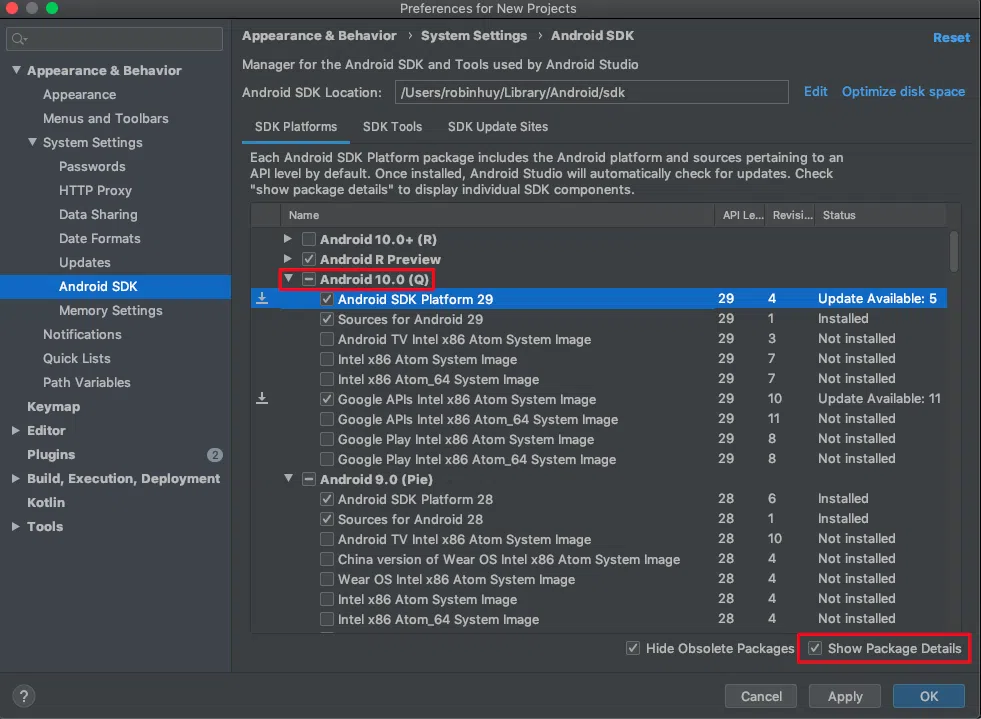Select Data Sharing settings
The width and height of the screenshot is (981, 719).
point(98,215)
